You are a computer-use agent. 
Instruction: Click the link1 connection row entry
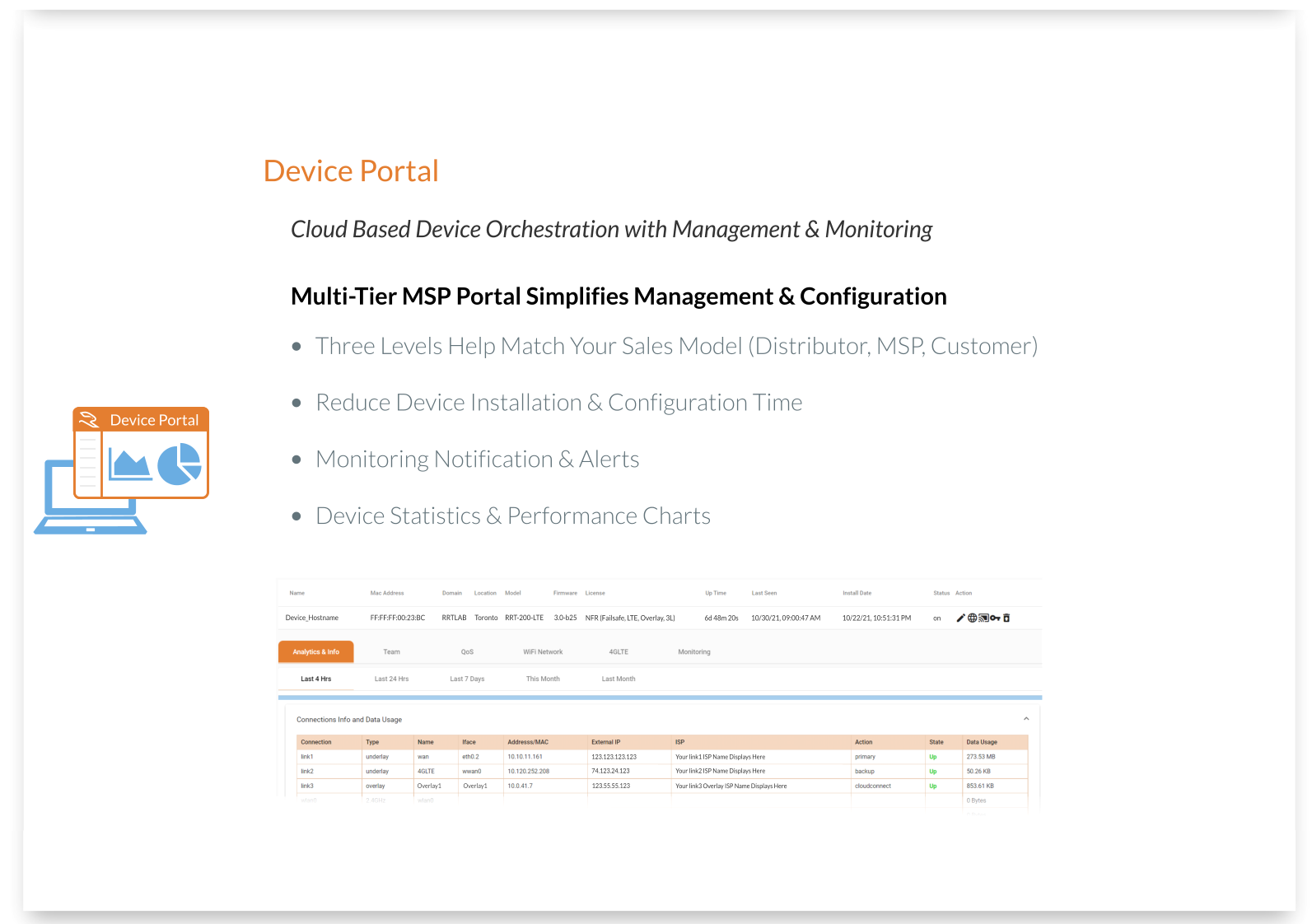(307, 757)
